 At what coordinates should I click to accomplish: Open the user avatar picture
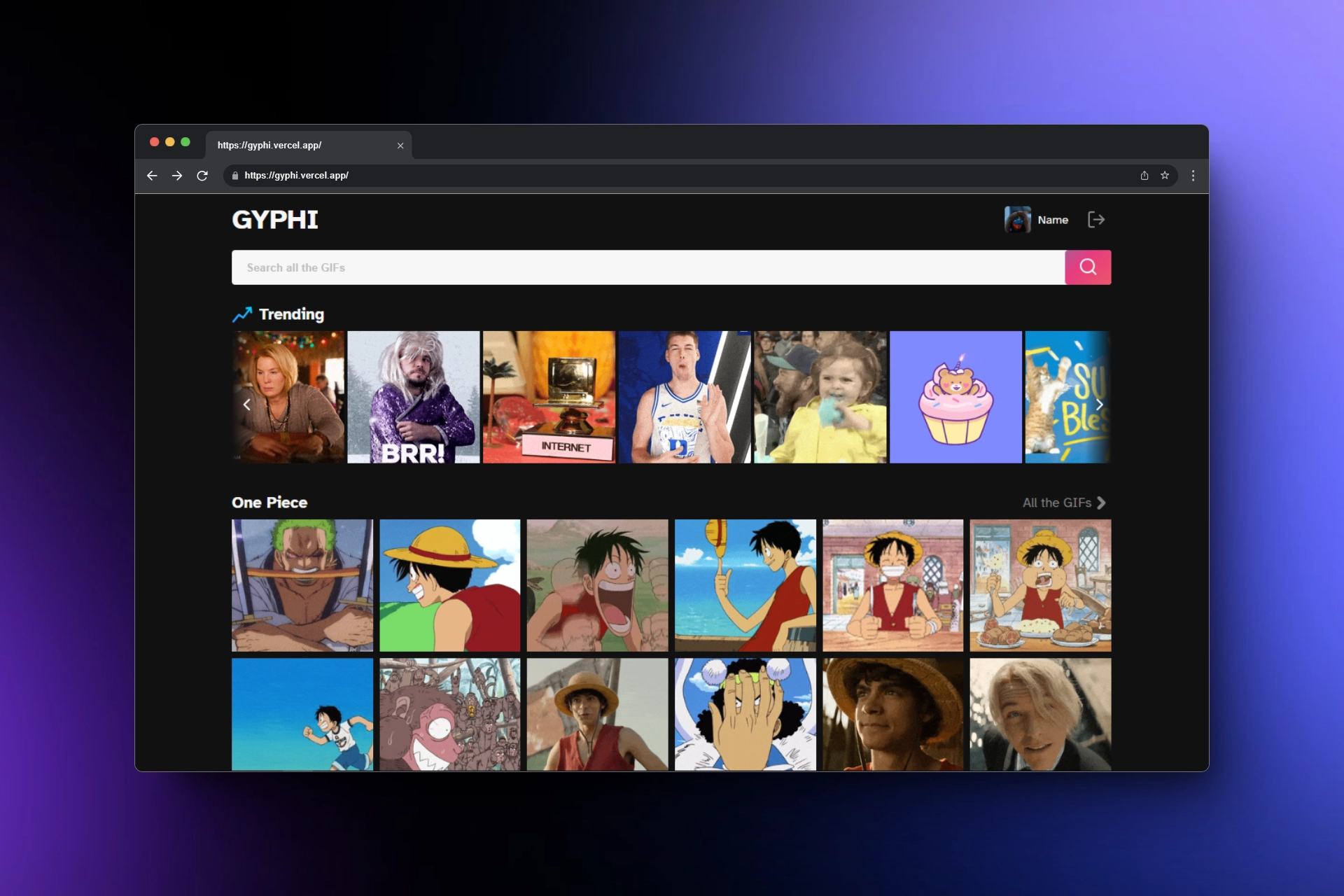(x=1017, y=220)
